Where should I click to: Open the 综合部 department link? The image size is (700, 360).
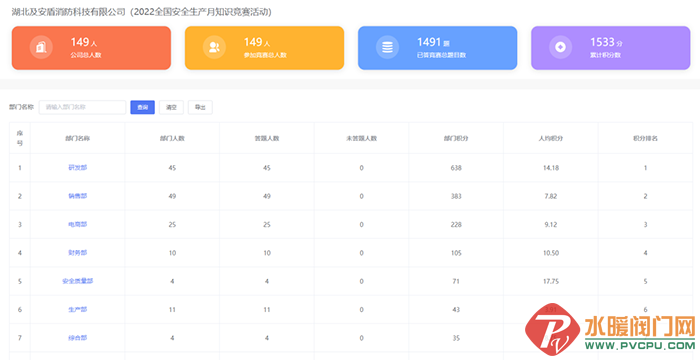click(x=78, y=338)
